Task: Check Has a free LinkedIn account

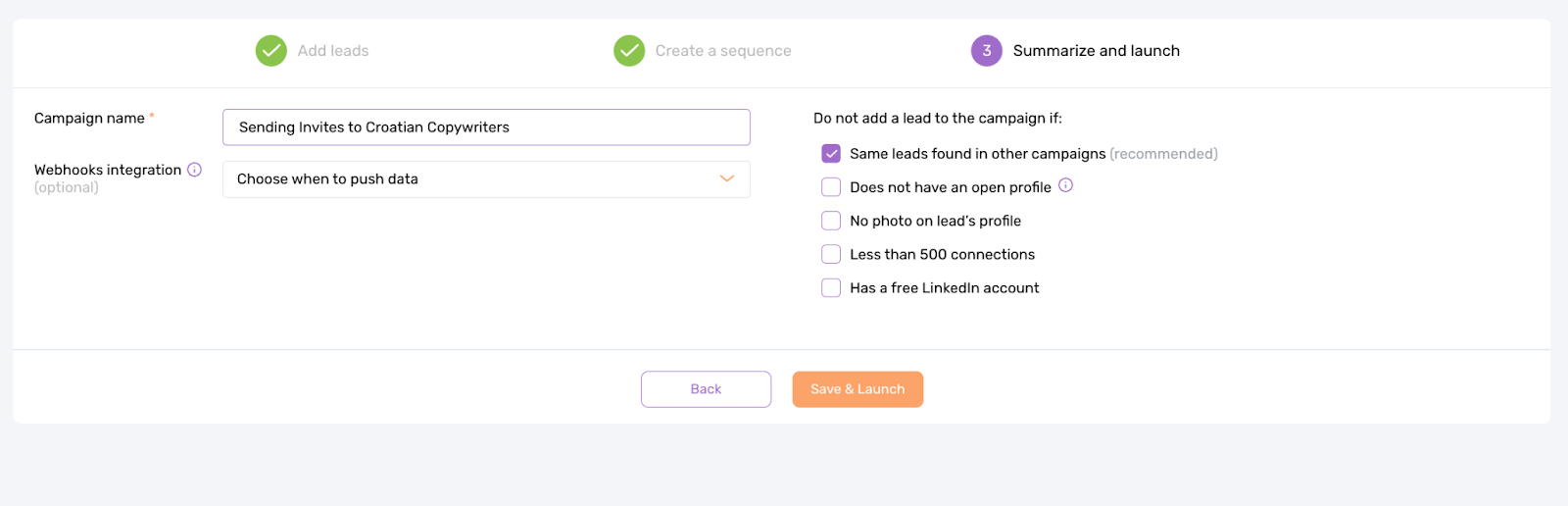Action: pyautogui.click(x=831, y=287)
